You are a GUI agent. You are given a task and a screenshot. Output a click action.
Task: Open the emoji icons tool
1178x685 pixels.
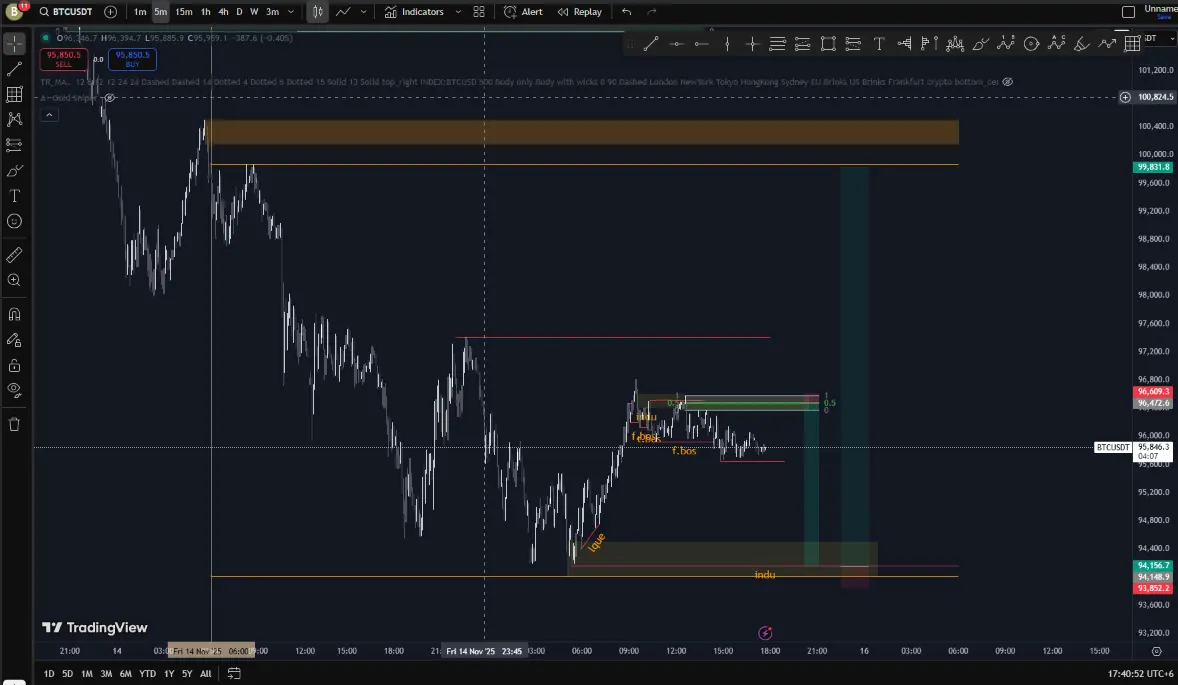[x=14, y=221]
